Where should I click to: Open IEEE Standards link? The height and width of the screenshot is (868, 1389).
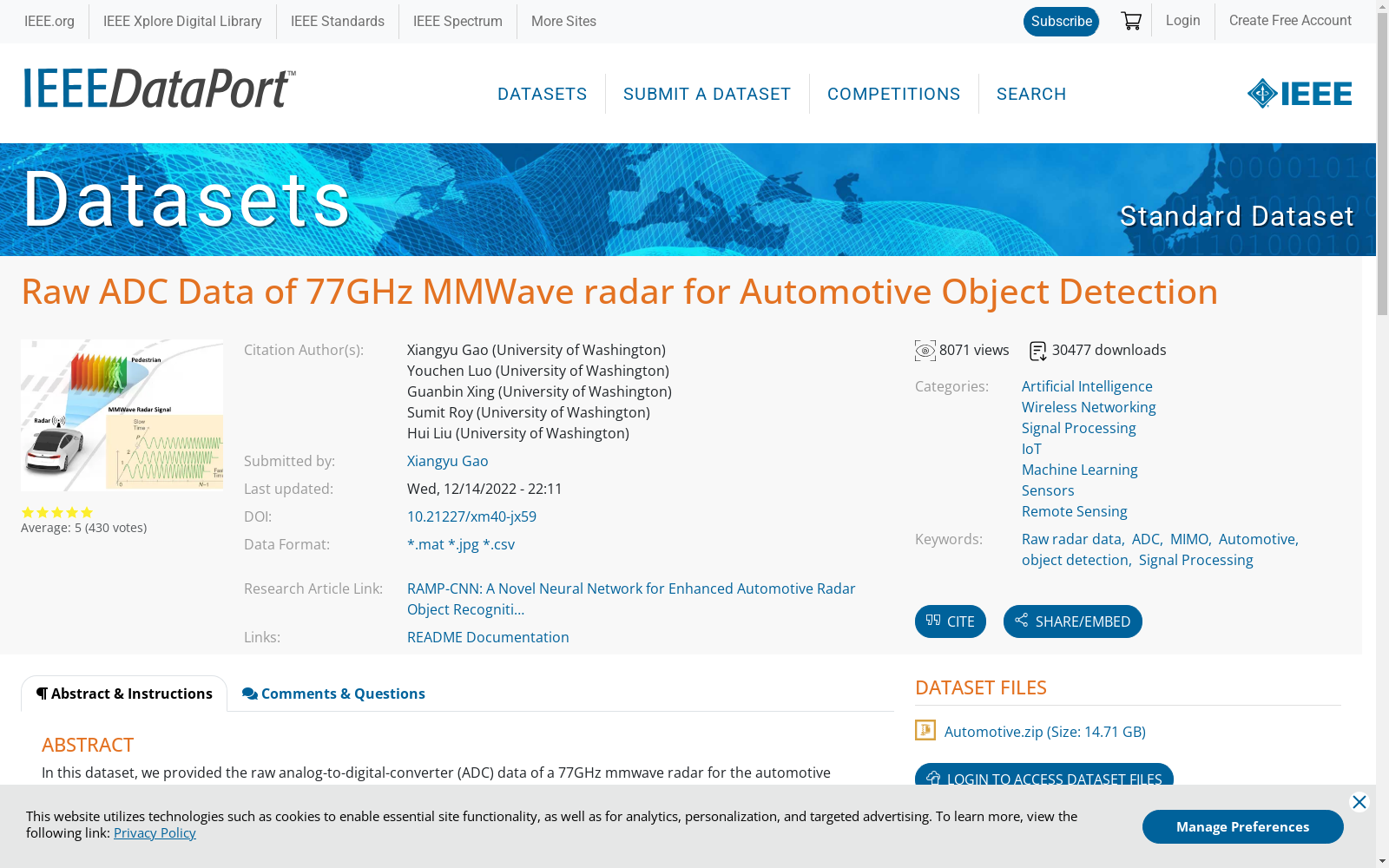click(338, 22)
